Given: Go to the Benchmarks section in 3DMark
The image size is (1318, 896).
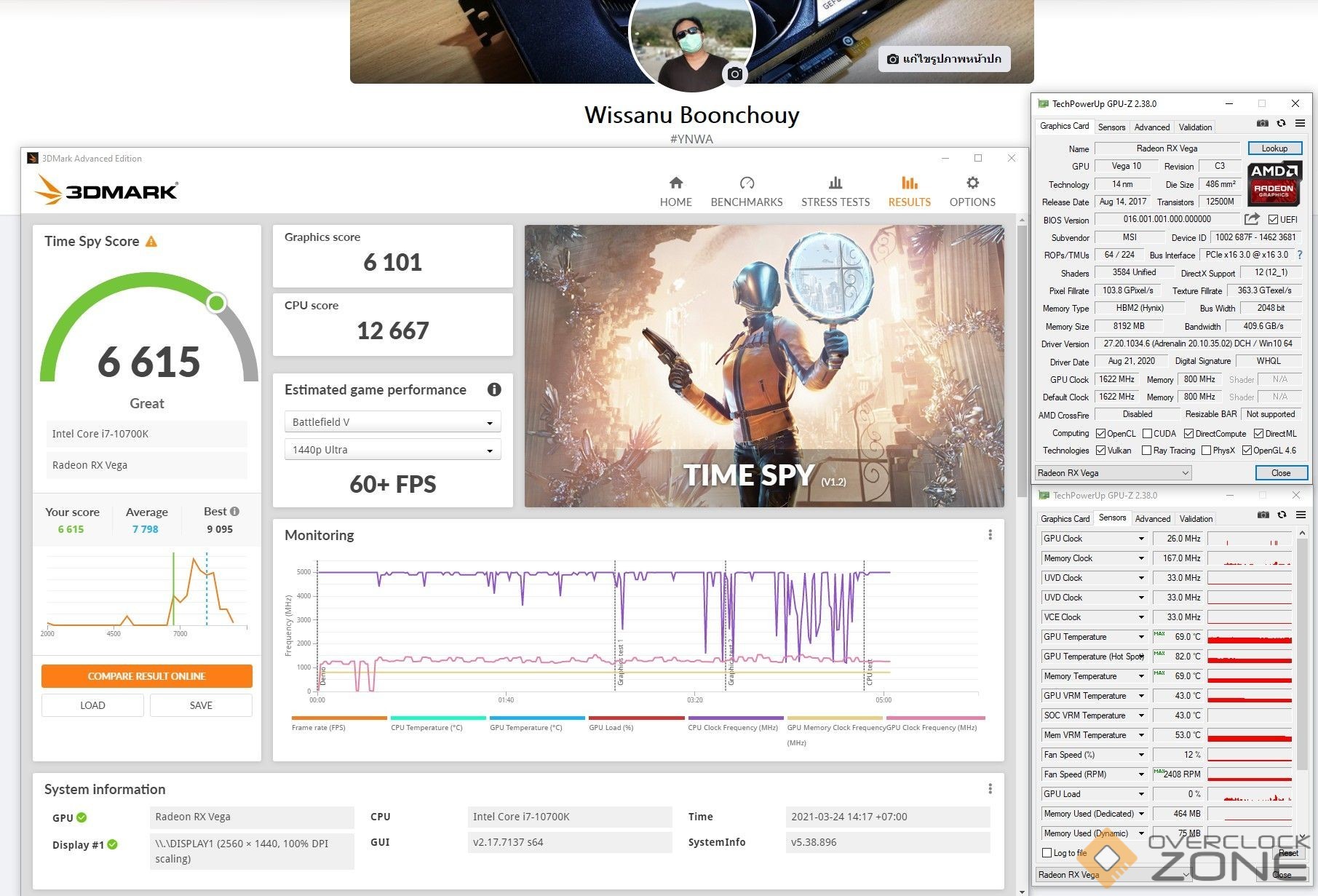Looking at the screenshot, I should 746,191.
